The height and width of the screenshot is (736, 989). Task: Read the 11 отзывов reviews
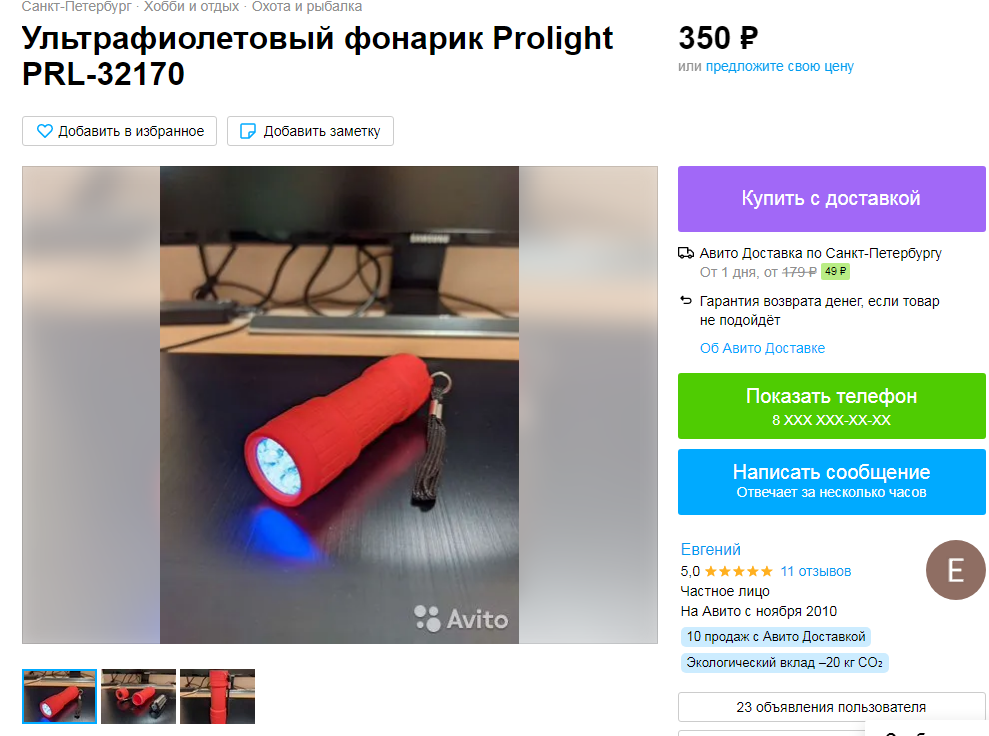[816, 571]
